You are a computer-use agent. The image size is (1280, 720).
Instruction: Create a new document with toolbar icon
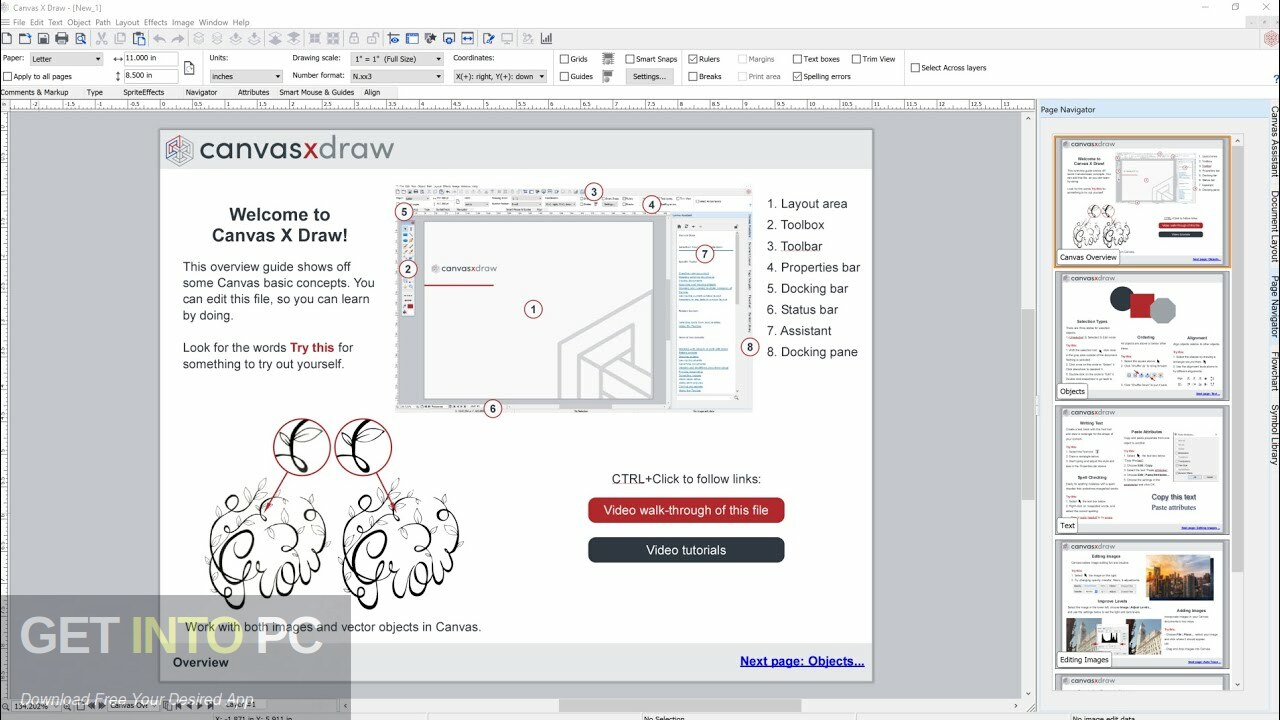point(7,39)
